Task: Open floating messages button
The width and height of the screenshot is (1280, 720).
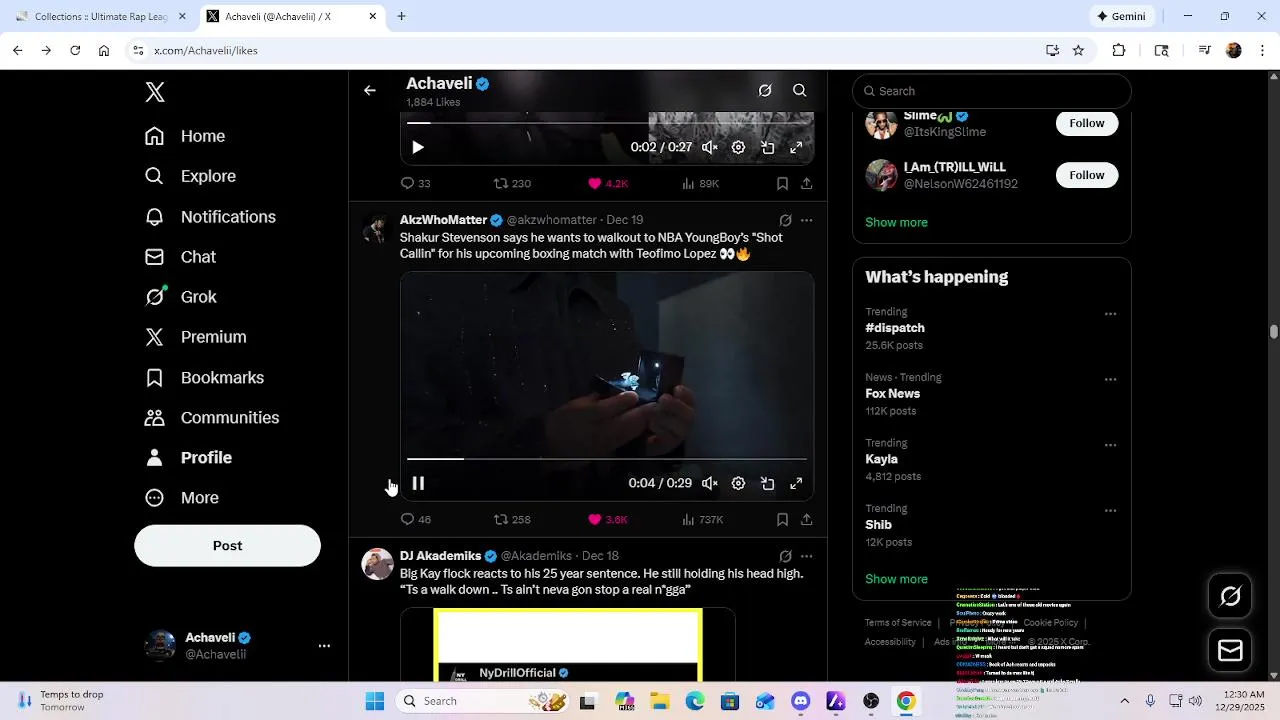Action: 1231,651
